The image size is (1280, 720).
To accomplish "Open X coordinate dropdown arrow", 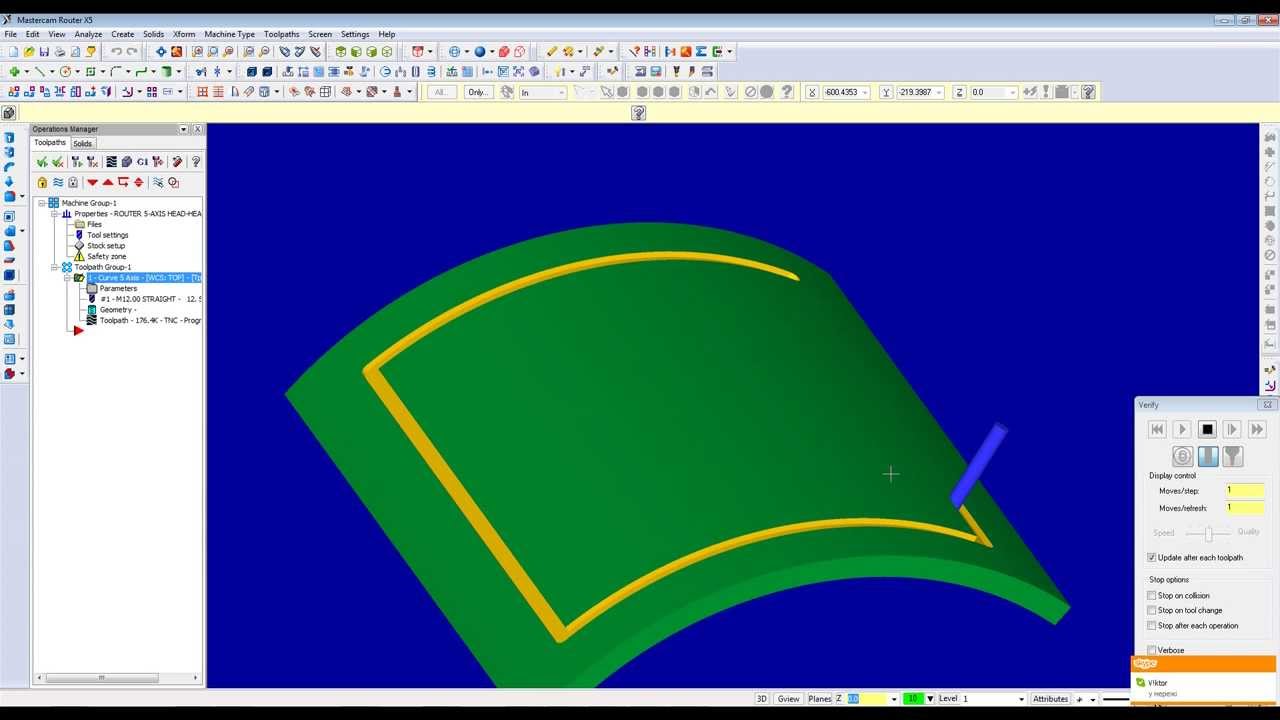I will click(x=864, y=92).
